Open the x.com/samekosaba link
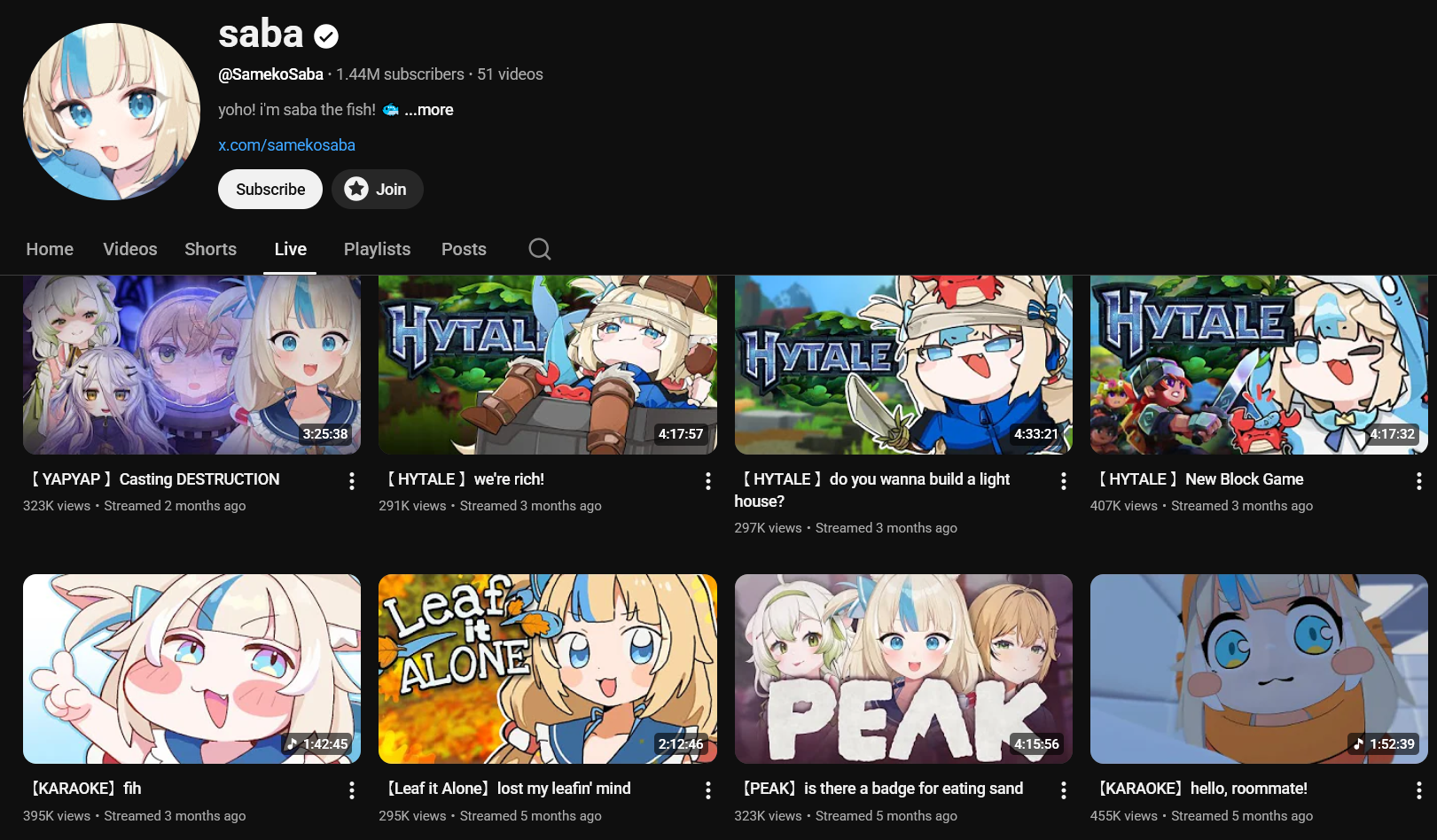1437x840 pixels. tap(287, 145)
